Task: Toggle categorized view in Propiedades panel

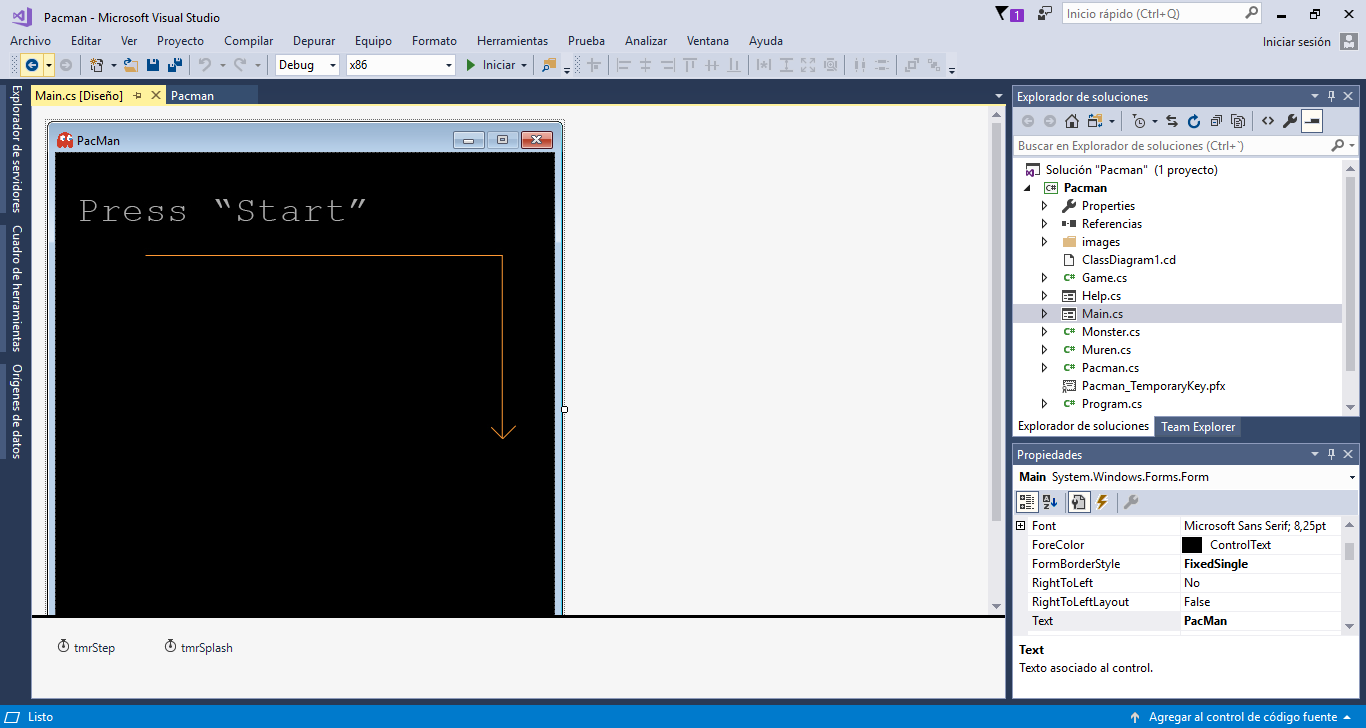Action: 1027,501
